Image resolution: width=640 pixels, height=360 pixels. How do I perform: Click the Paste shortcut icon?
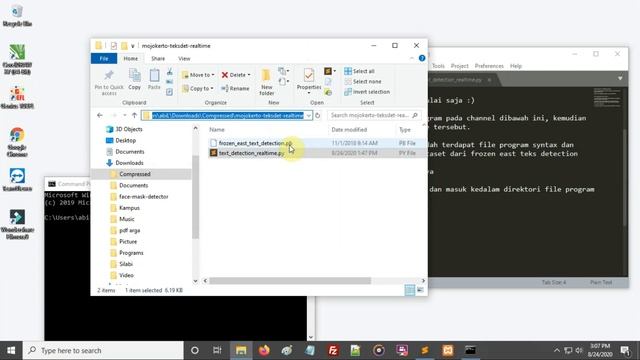pyautogui.click(x=169, y=92)
